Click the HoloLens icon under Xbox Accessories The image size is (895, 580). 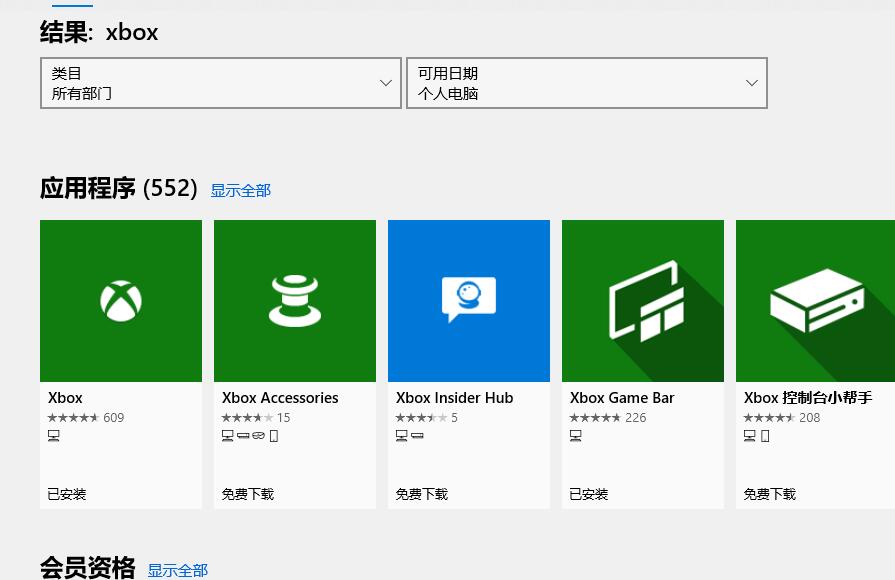tap(258, 435)
